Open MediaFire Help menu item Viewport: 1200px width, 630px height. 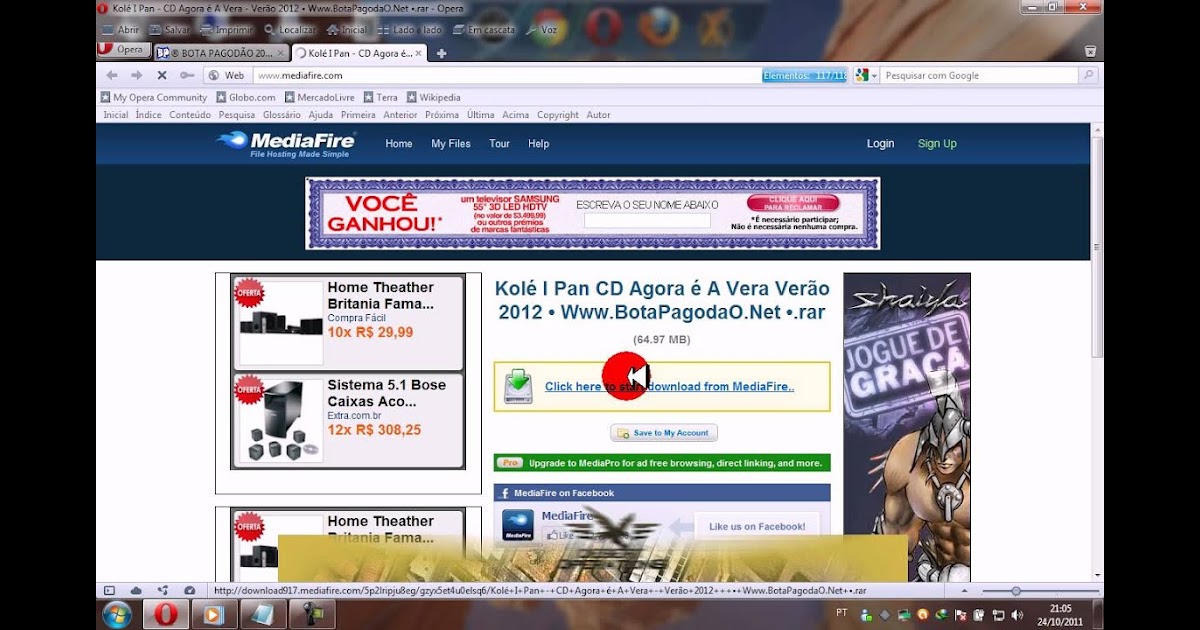[539, 144]
